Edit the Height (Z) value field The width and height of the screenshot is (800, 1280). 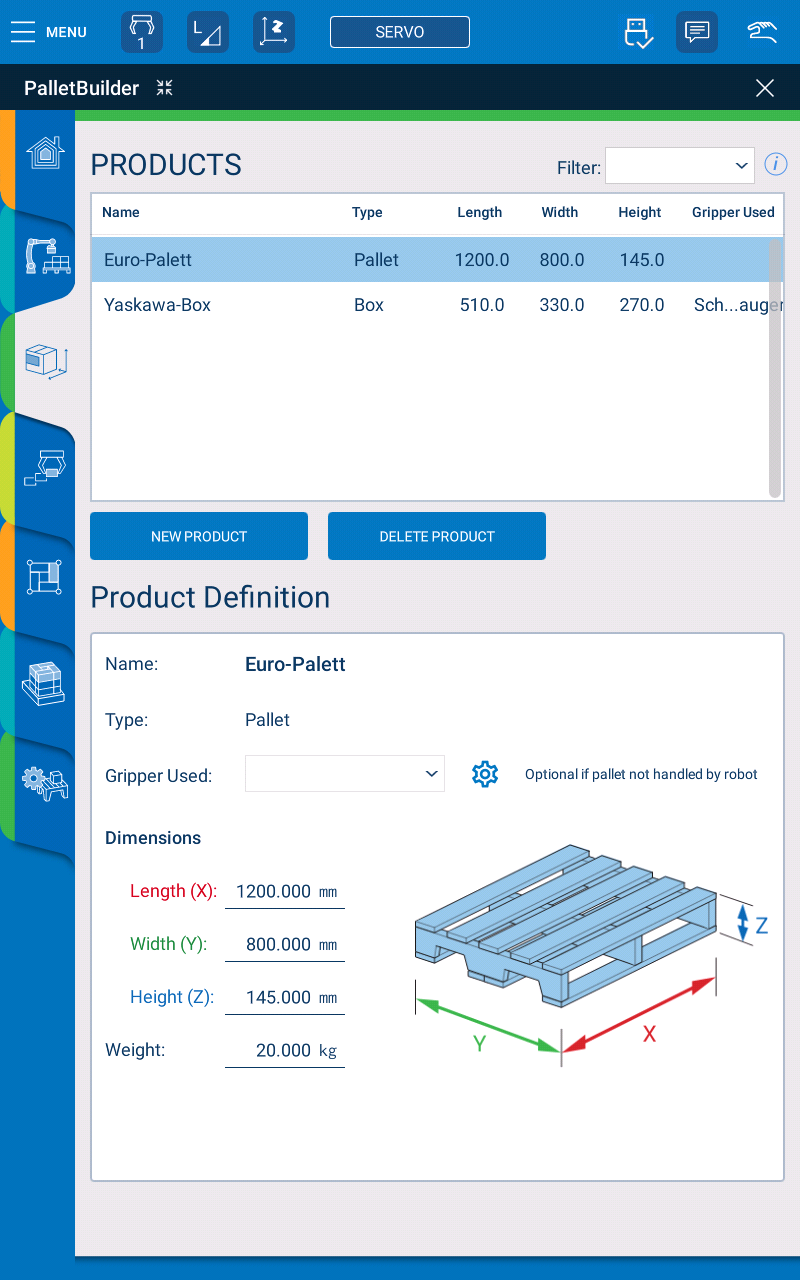coord(285,997)
